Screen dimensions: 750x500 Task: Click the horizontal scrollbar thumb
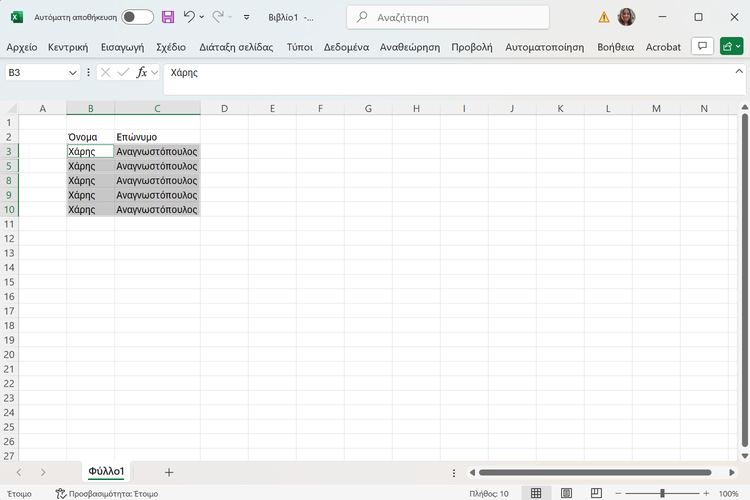595,473
